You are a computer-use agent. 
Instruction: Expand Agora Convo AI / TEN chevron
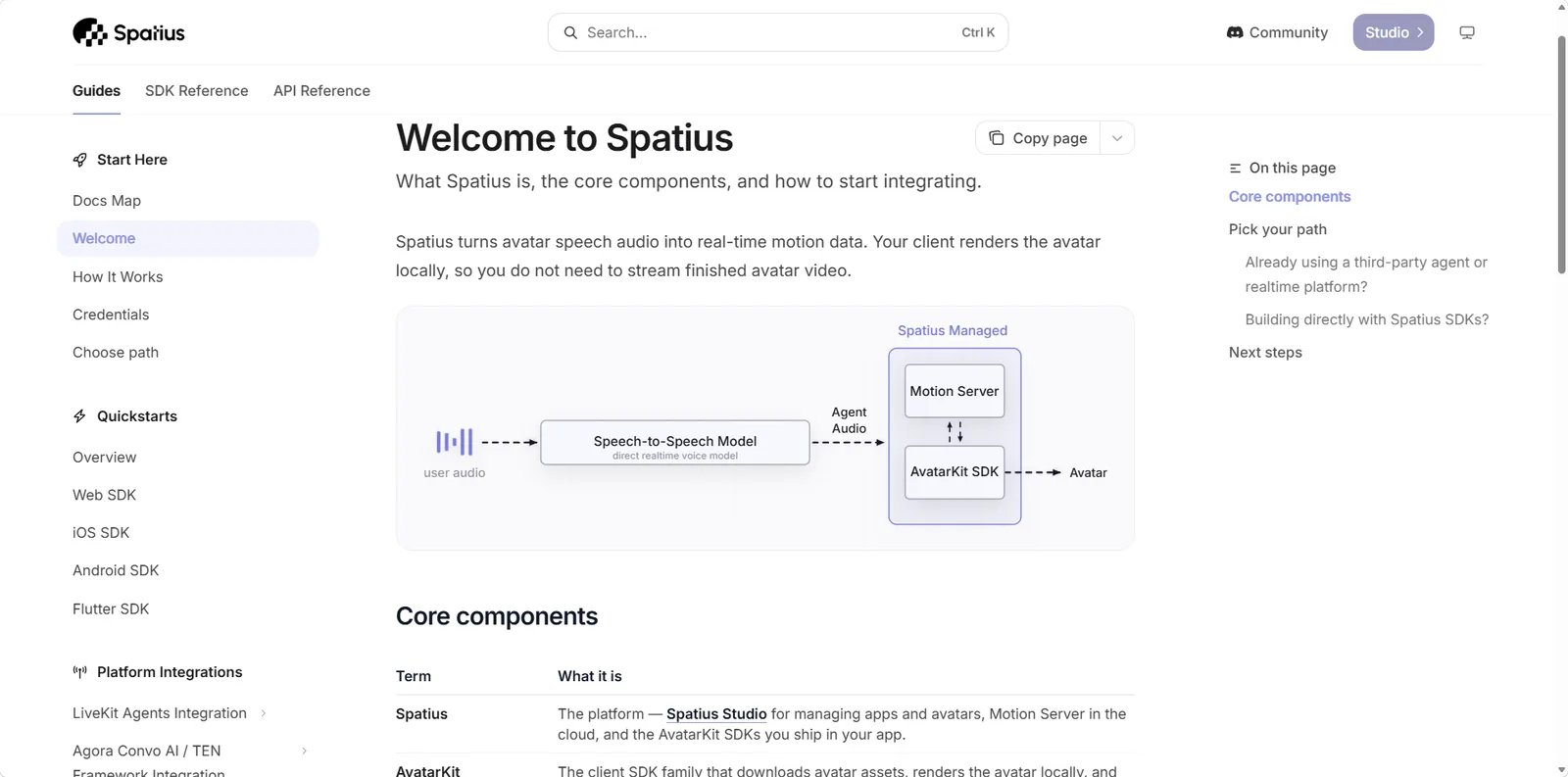tap(304, 751)
